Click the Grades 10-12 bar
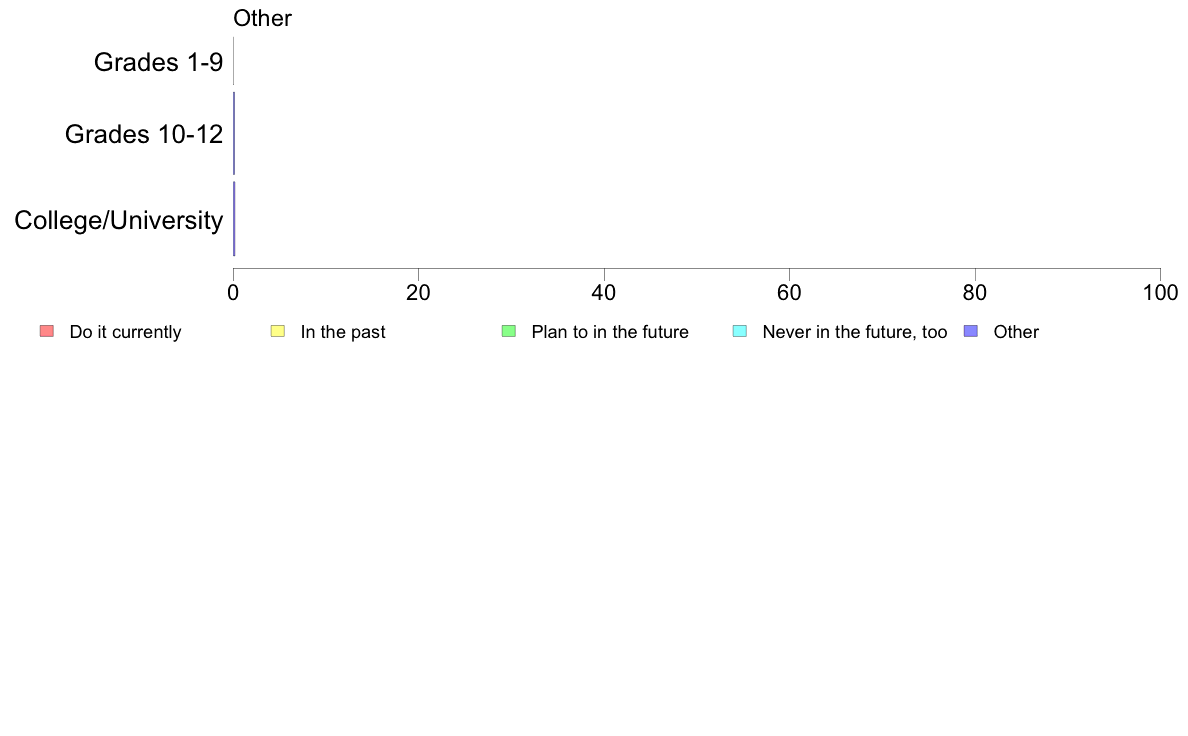The image size is (1188, 736). 234,133
